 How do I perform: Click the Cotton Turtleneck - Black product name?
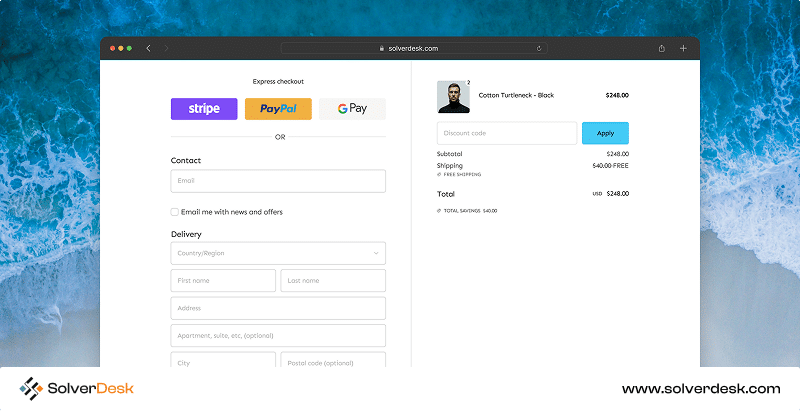coord(516,95)
